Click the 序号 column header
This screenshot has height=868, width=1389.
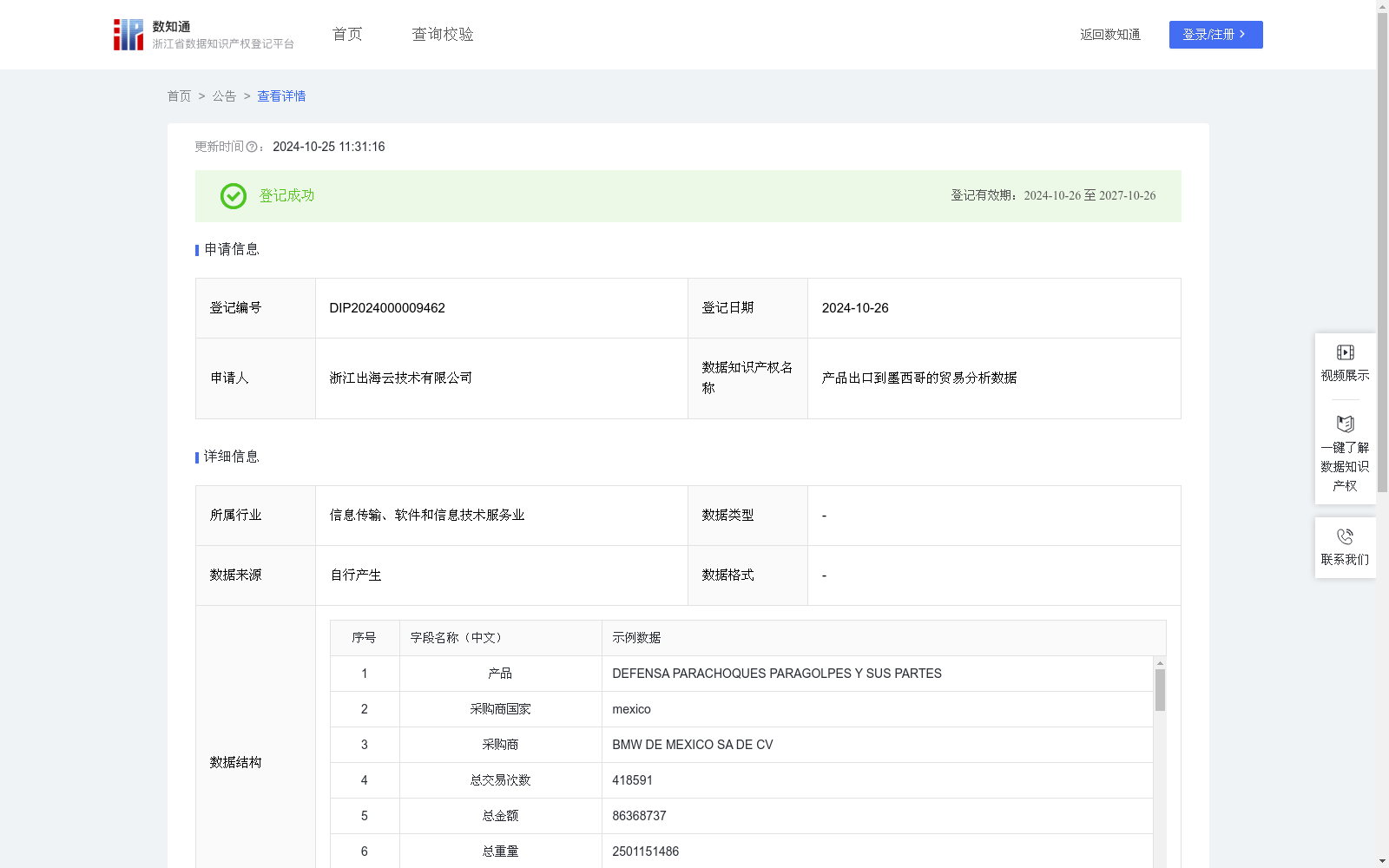364,638
